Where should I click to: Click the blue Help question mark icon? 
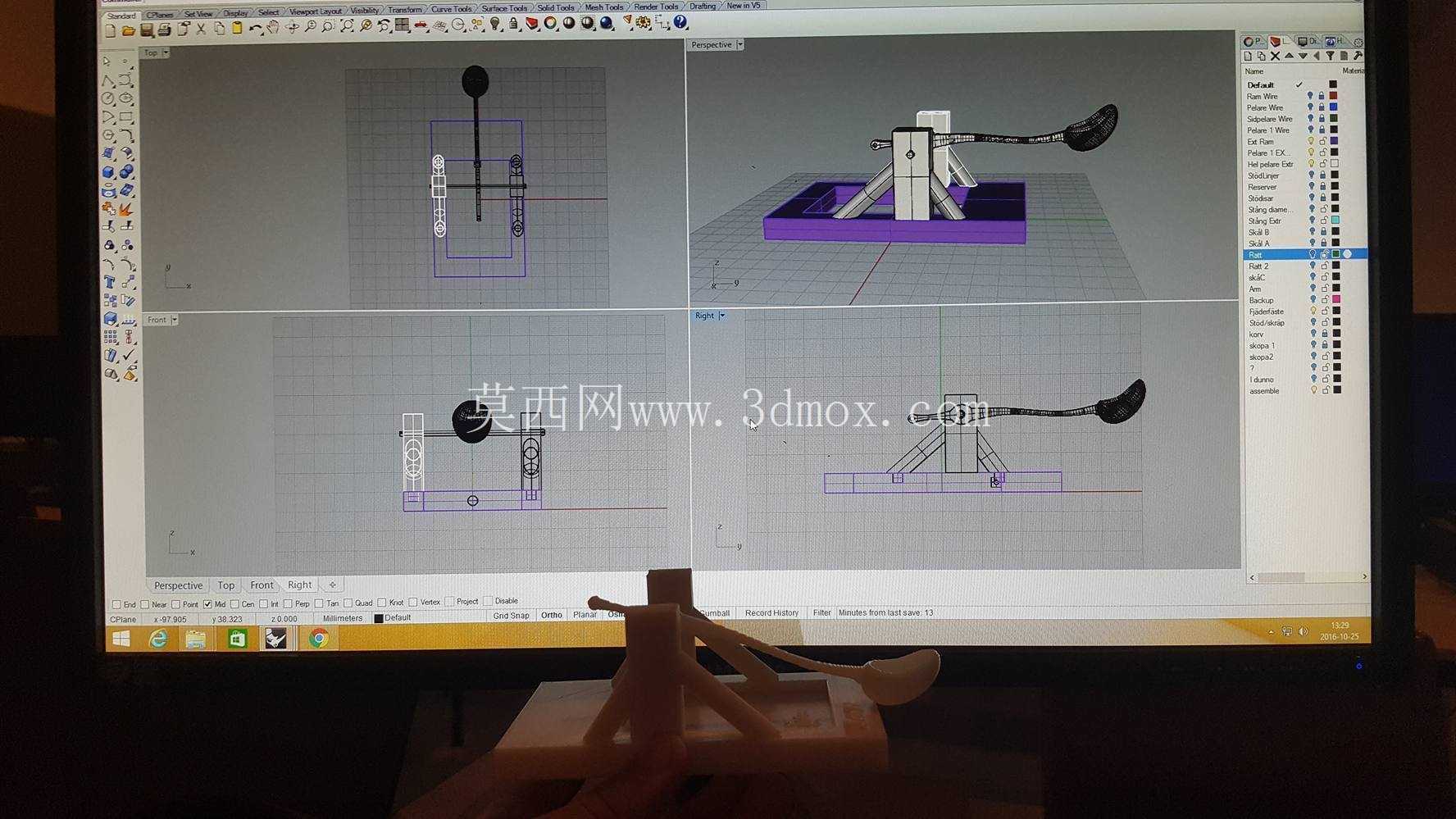(x=680, y=22)
